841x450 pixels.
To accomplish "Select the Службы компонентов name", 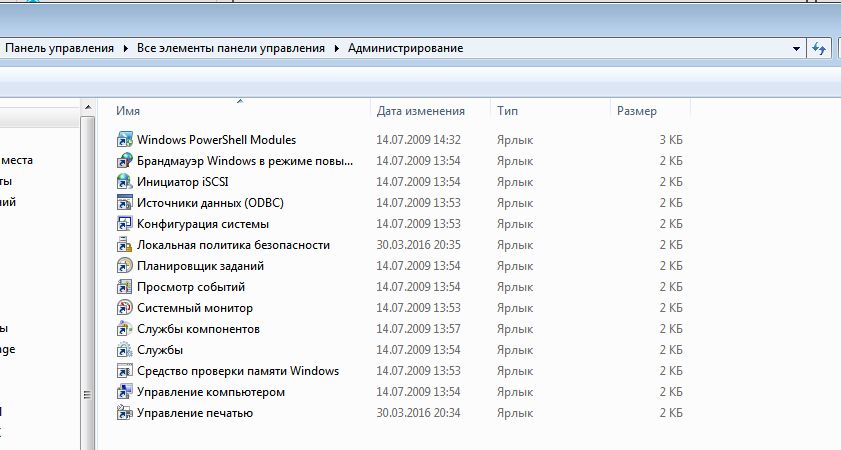I will [x=198, y=329].
